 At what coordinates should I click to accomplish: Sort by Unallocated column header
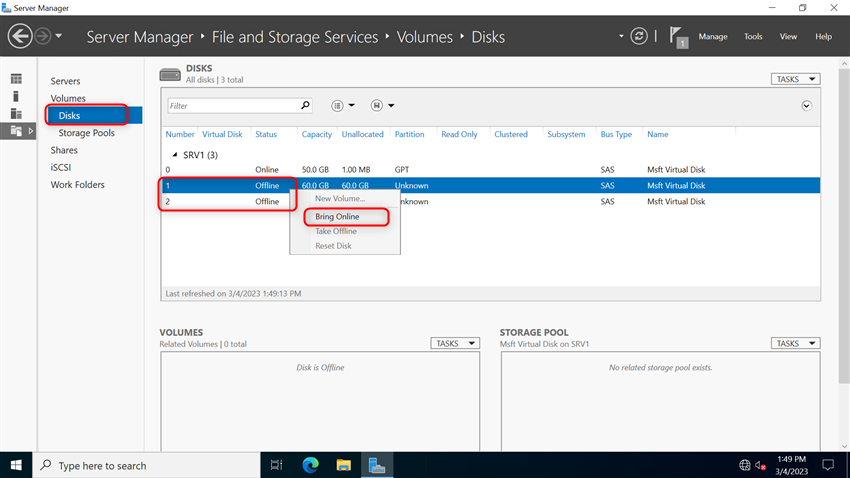[x=362, y=134]
